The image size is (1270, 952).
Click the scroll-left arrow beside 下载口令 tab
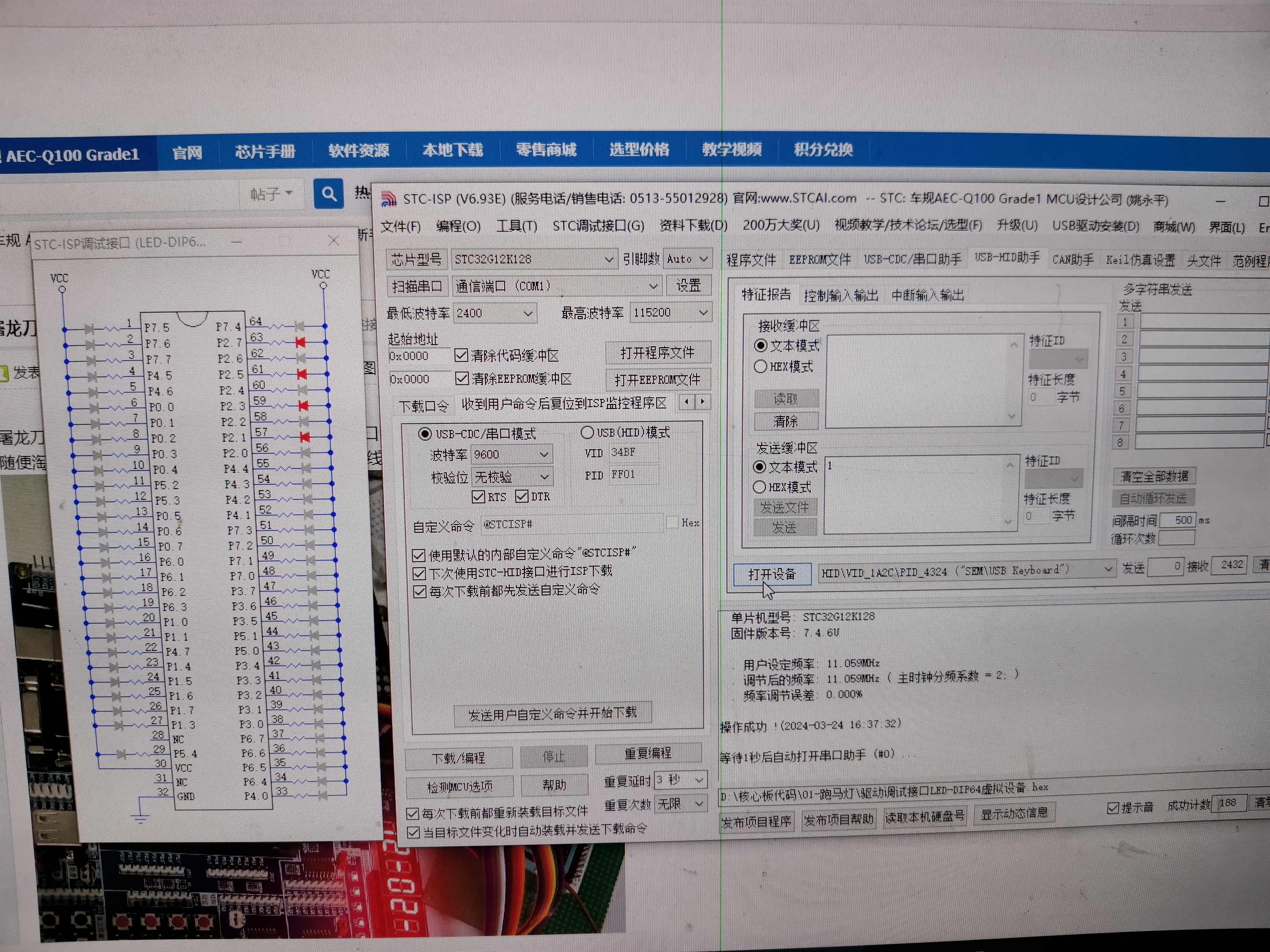[x=687, y=402]
